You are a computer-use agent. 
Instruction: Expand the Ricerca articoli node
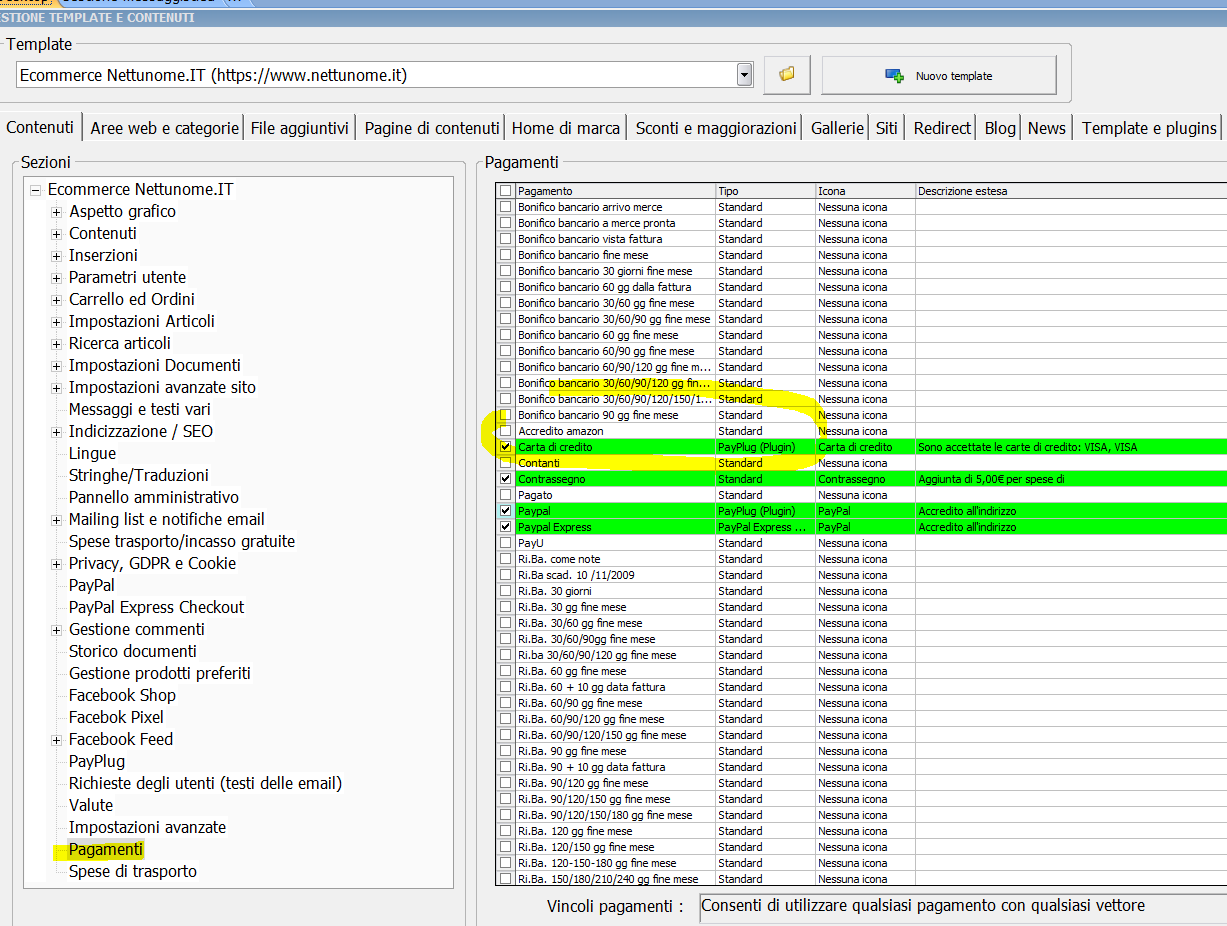57,344
